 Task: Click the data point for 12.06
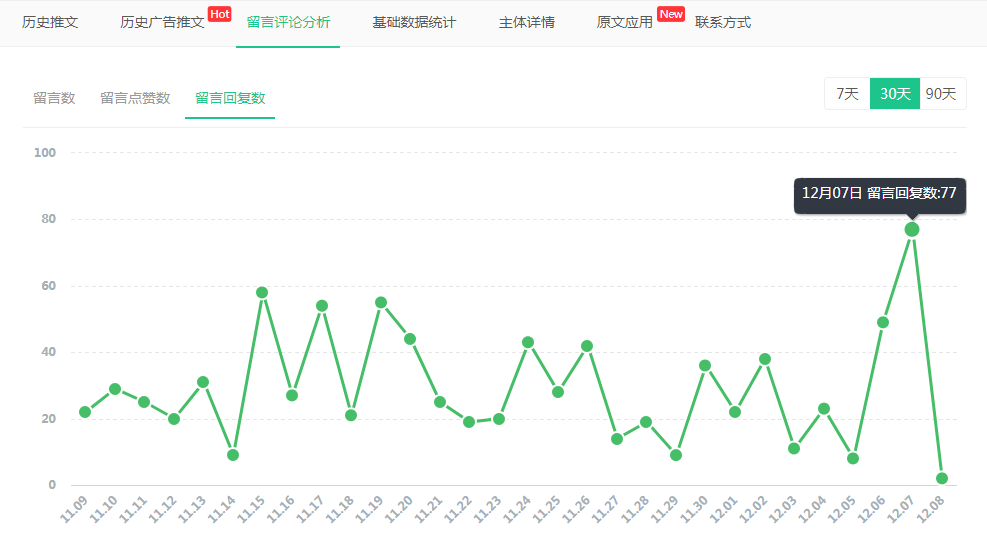click(x=883, y=322)
